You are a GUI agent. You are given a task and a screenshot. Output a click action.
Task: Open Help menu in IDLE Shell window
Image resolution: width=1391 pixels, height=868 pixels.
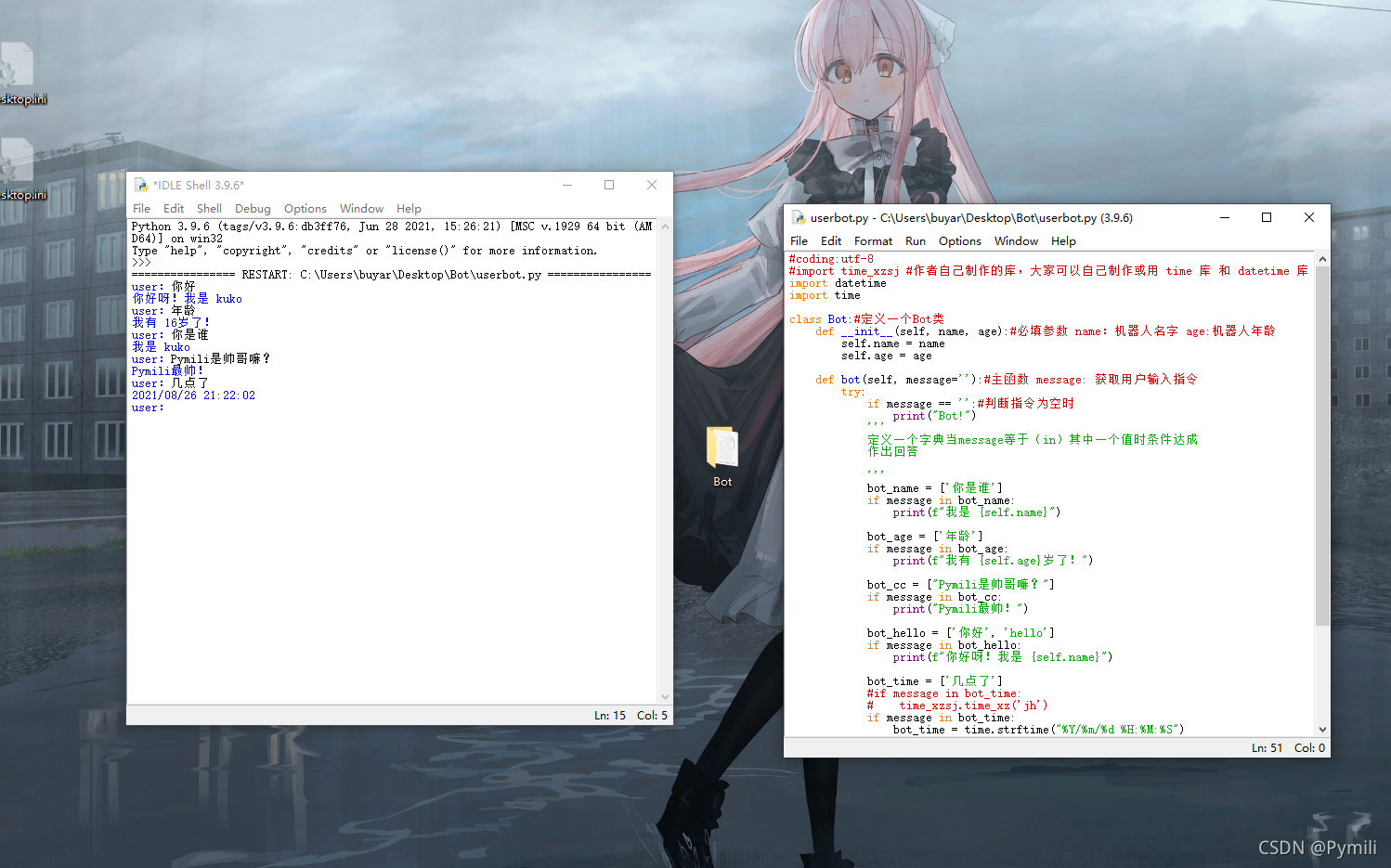coord(409,209)
